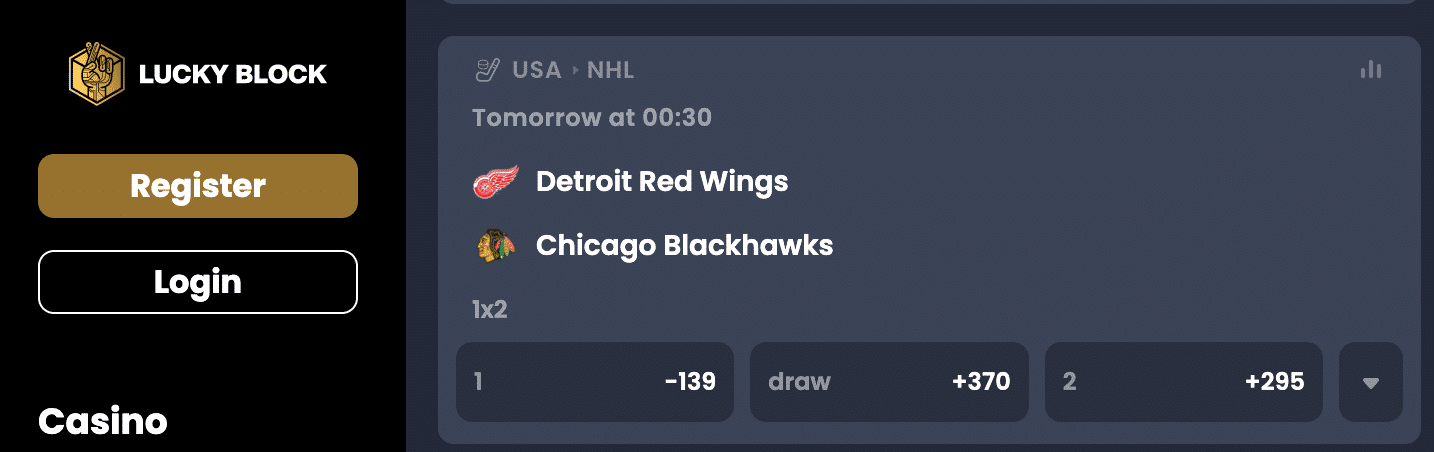The image size is (1434, 452).
Task: Expand more markets with the down arrow
Action: (1371, 382)
